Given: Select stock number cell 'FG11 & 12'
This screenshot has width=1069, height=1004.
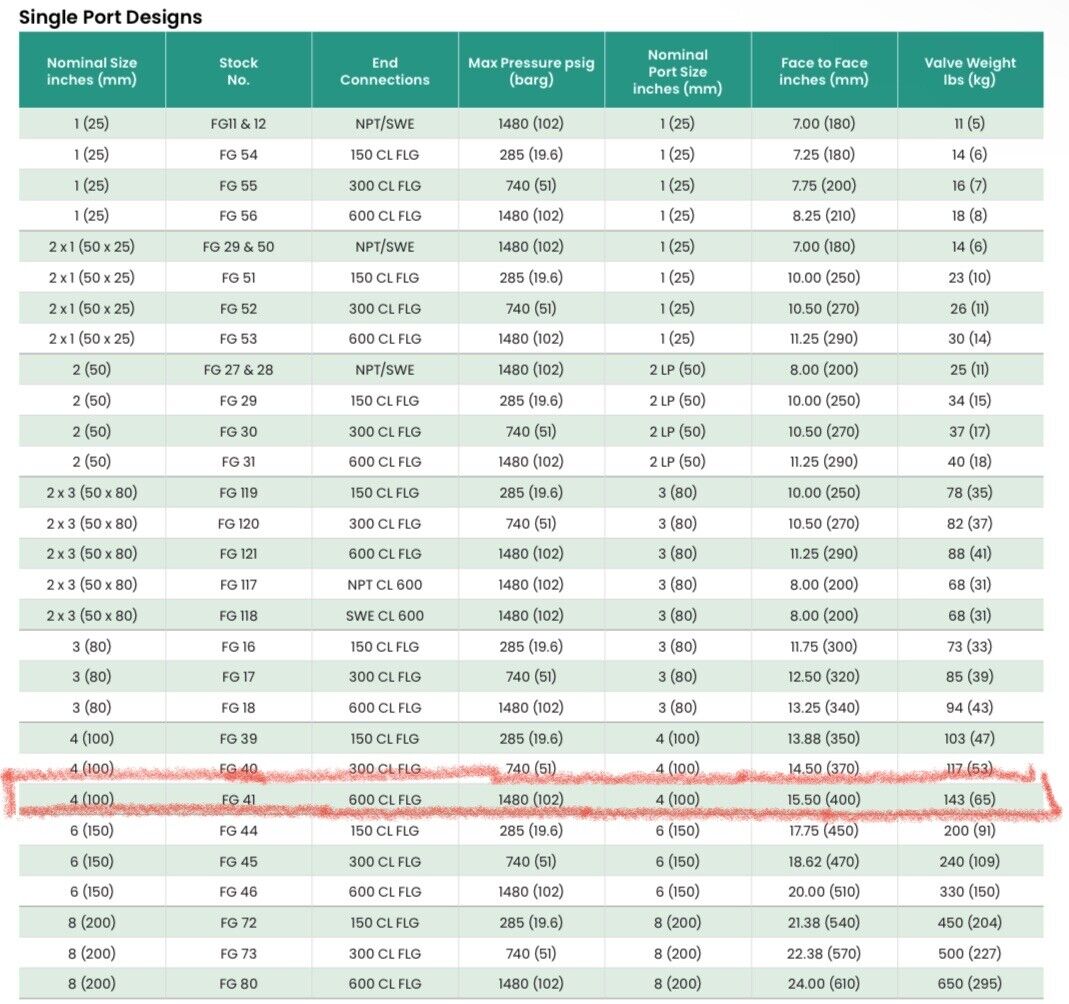Looking at the screenshot, I should tap(238, 124).
